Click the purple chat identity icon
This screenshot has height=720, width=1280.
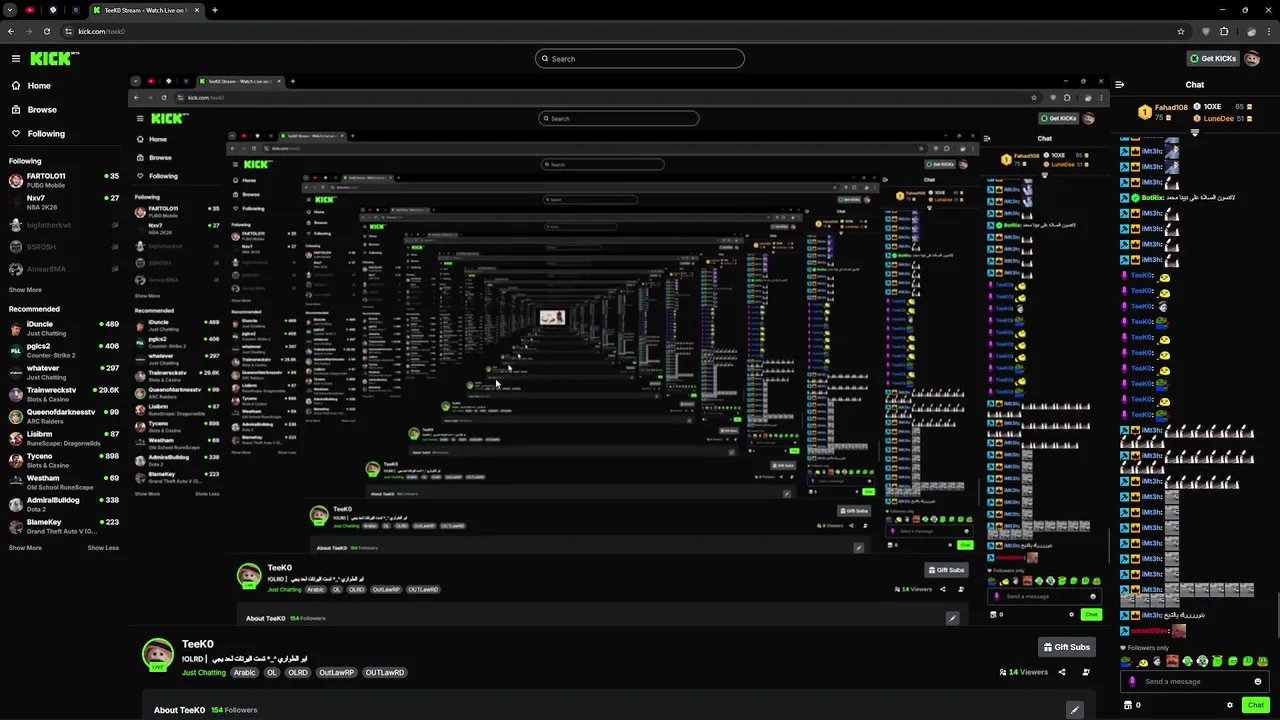click(1132, 682)
